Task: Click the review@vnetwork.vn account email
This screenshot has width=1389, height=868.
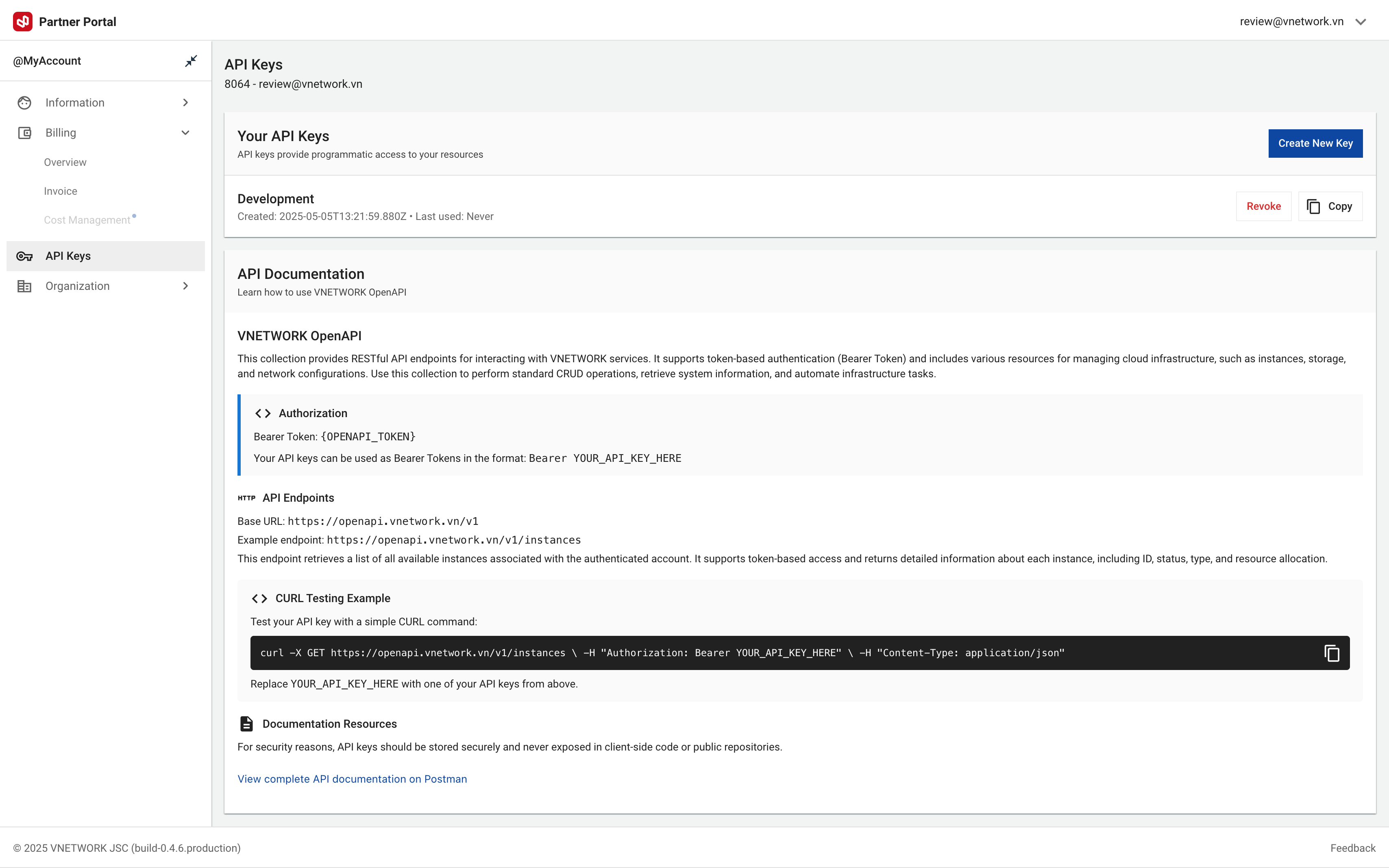Action: [x=1291, y=22]
